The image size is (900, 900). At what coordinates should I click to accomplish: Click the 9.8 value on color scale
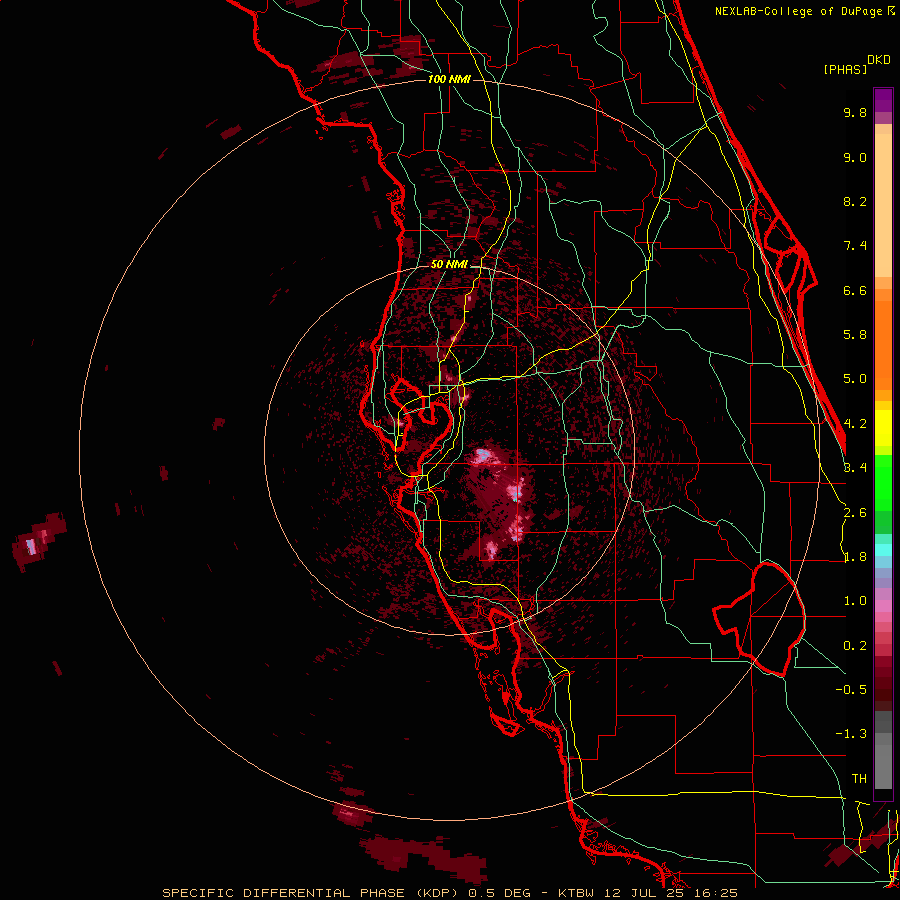point(855,112)
